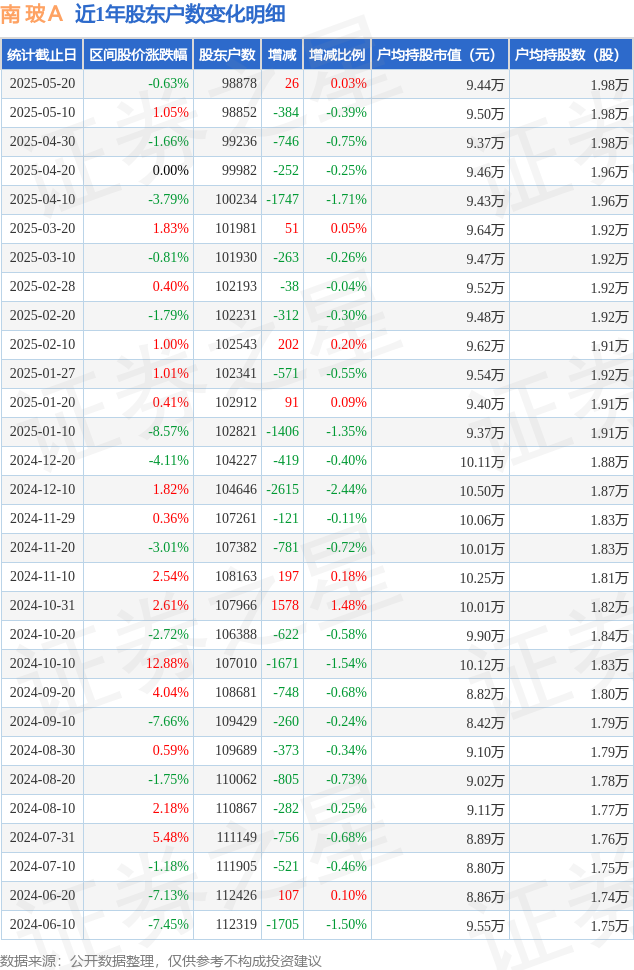634x970 pixels.
Task: Click the 南玻A title text
Action: pos(33,14)
